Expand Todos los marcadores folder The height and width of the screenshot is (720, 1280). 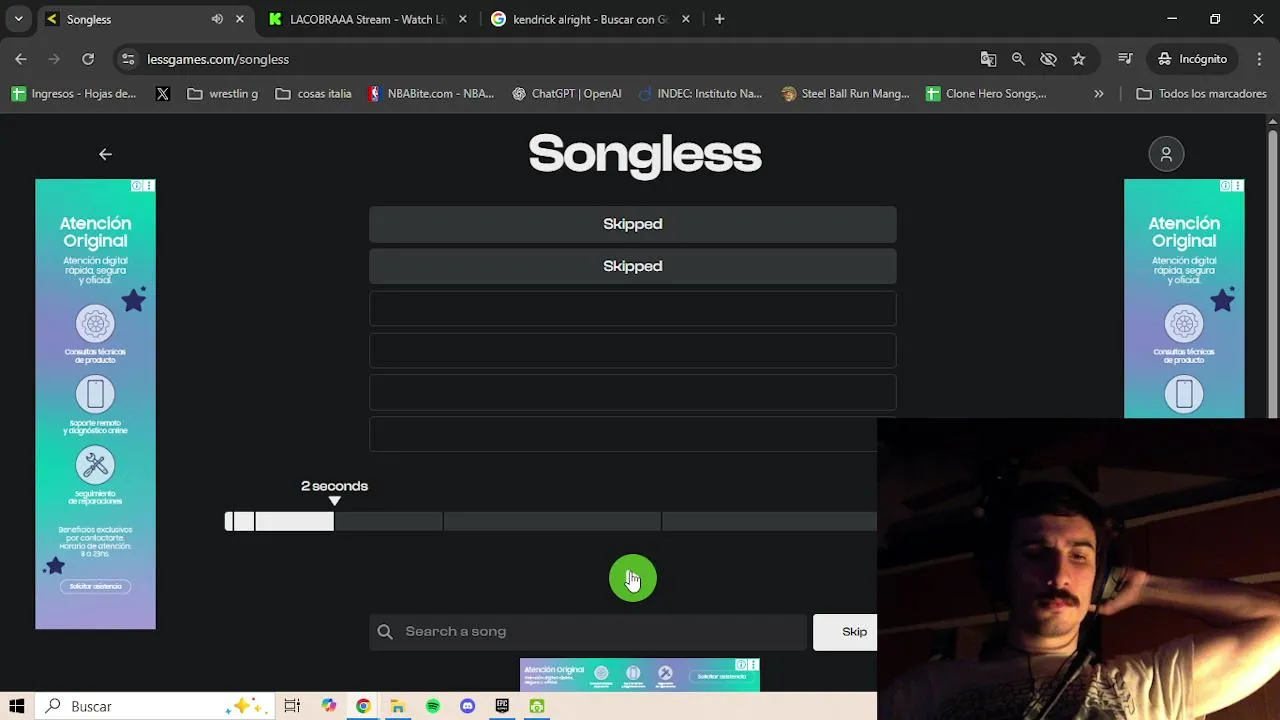pos(1202,94)
